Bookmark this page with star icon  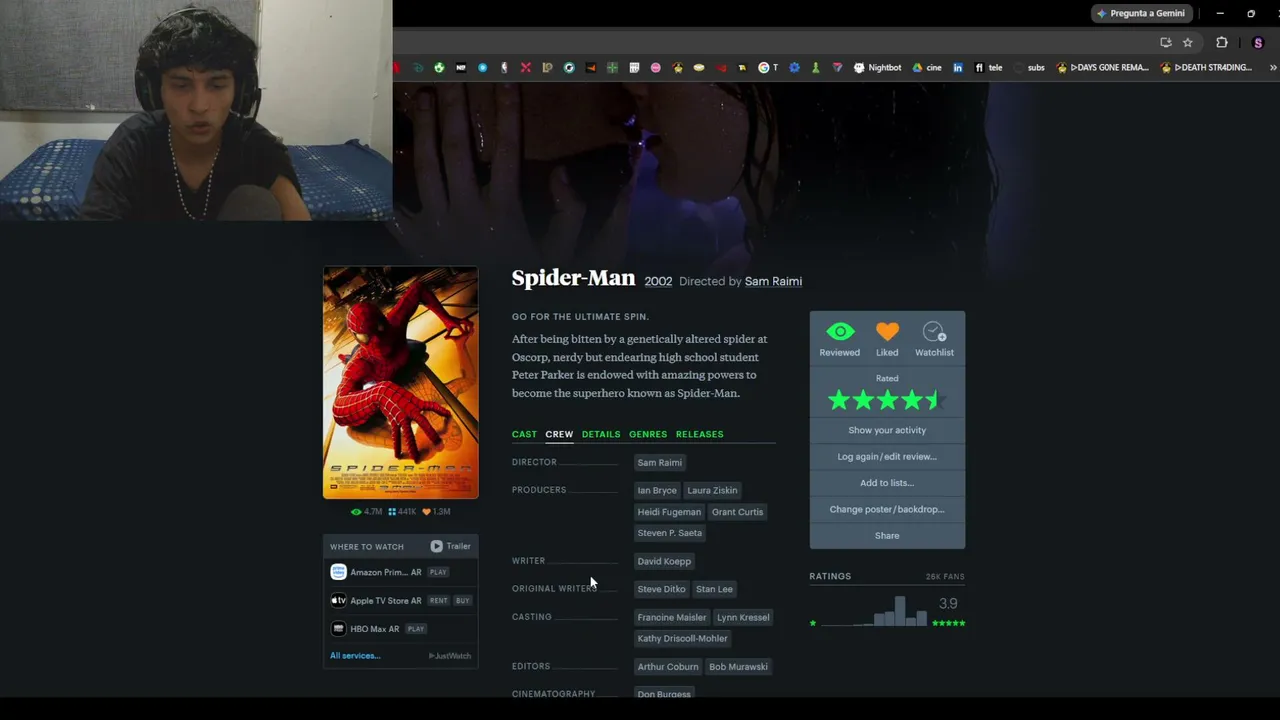pos(1188,43)
